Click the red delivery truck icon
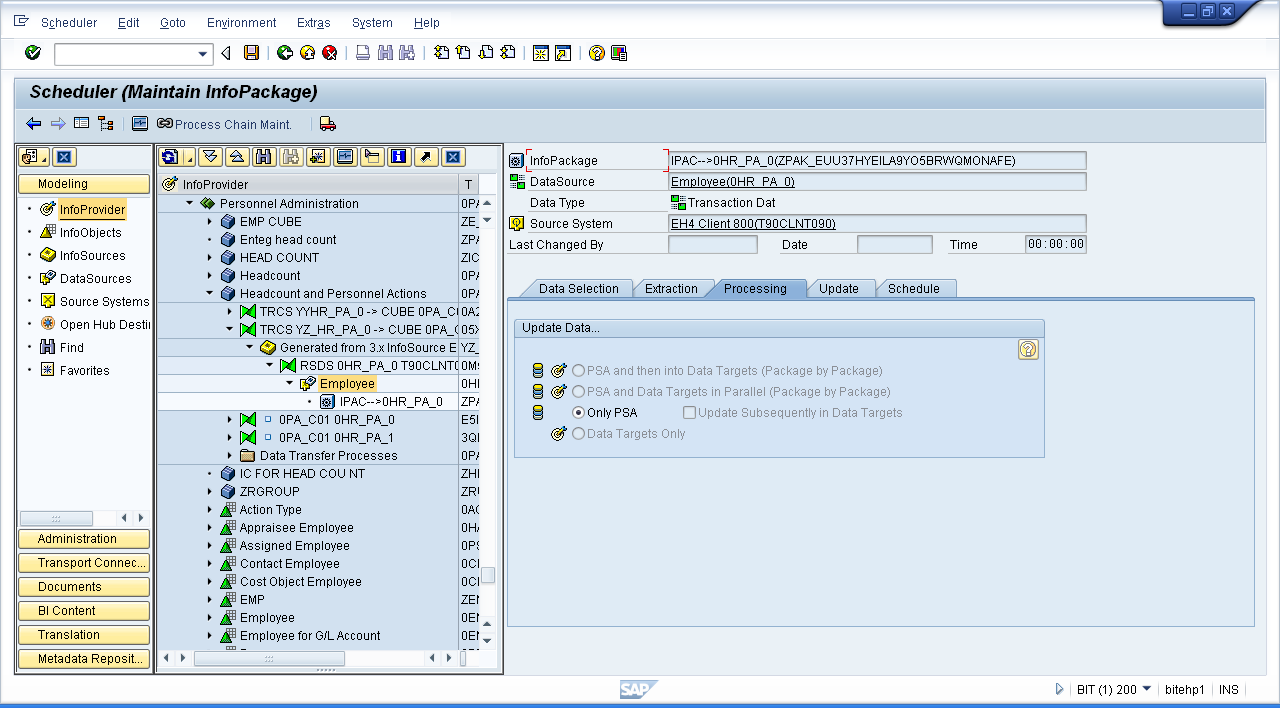 328,124
